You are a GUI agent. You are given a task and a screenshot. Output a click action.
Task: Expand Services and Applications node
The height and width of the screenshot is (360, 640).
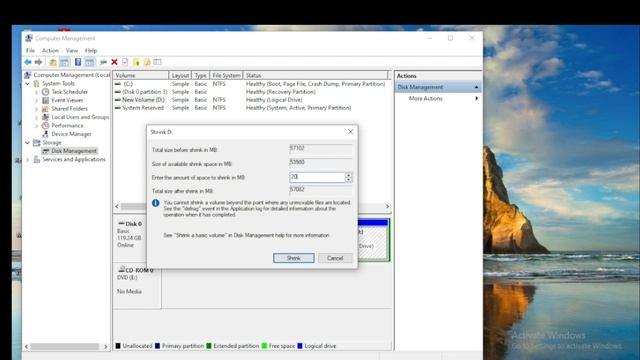(28, 160)
